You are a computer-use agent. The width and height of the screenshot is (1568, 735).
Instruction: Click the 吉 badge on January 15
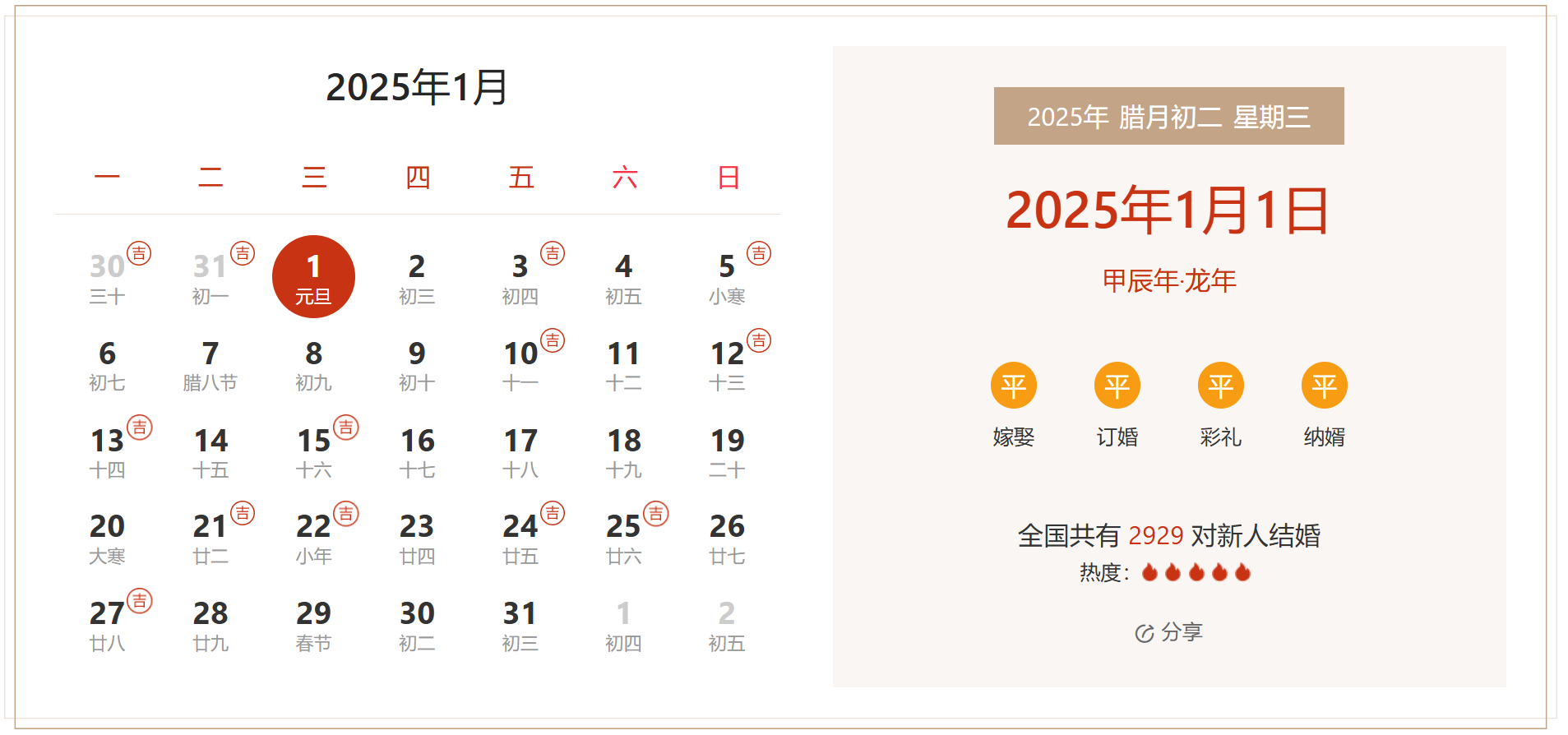[x=346, y=428]
